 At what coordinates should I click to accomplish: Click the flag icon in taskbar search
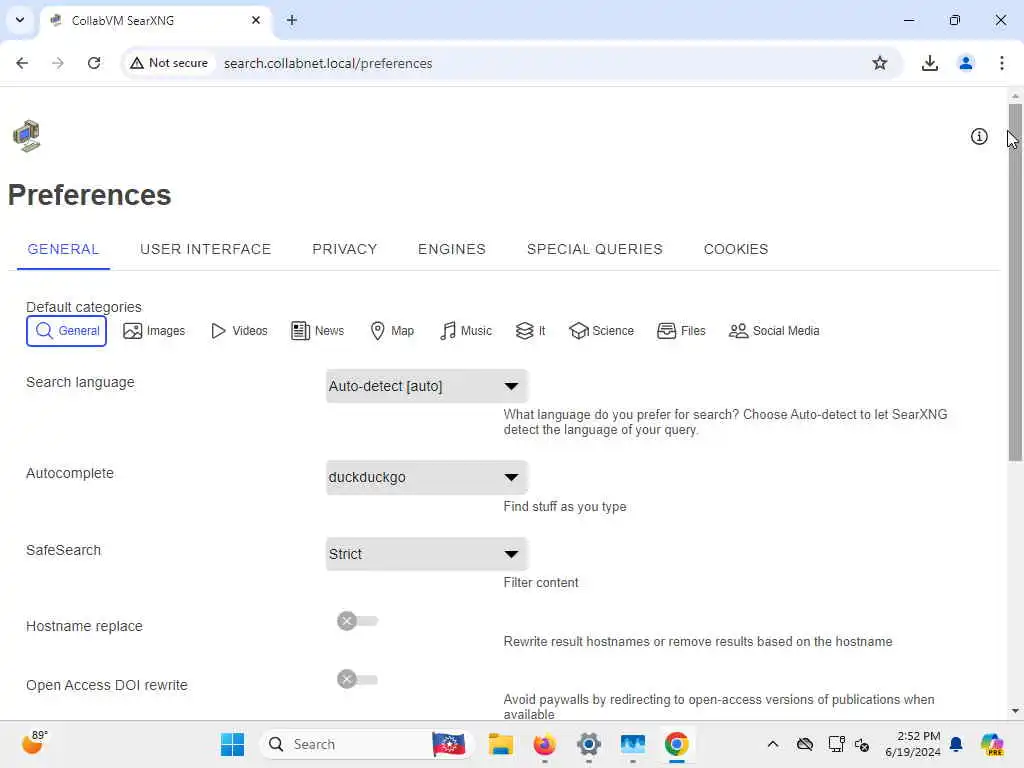[x=449, y=744]
